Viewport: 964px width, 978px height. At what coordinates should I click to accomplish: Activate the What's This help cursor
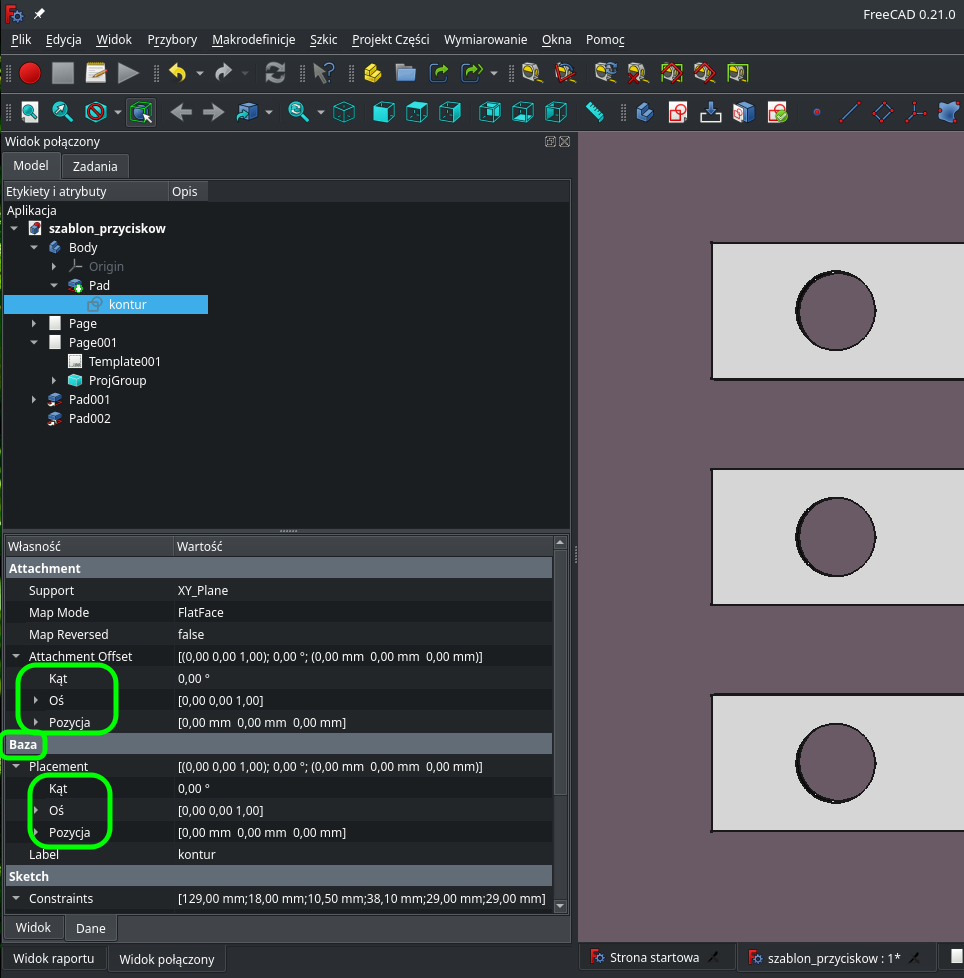321,73
